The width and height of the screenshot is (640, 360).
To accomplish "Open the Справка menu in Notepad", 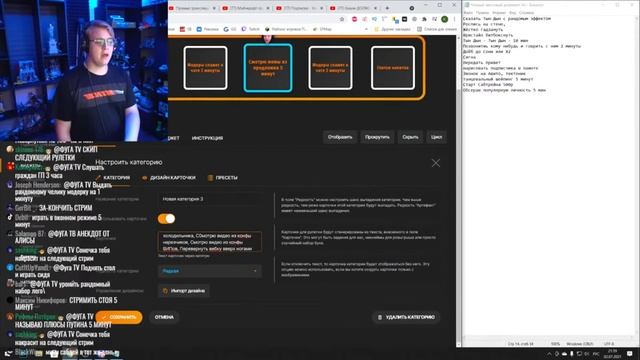I will pyautogui.click(x=526, y=13).
